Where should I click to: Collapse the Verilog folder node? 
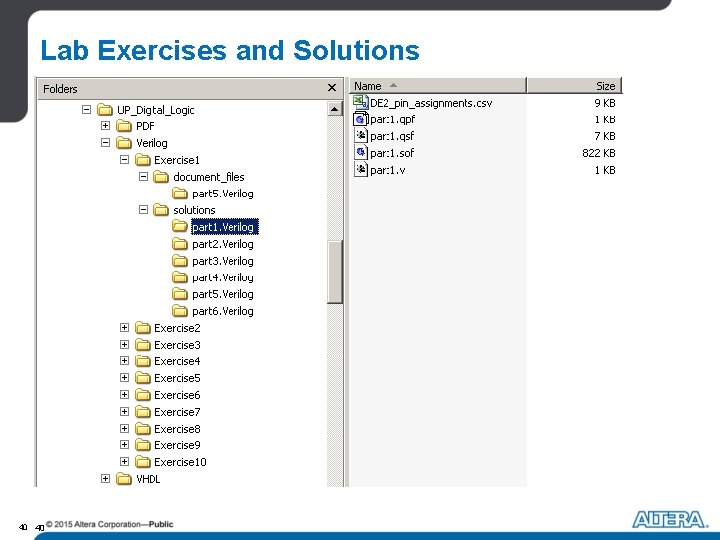(105, 142)
